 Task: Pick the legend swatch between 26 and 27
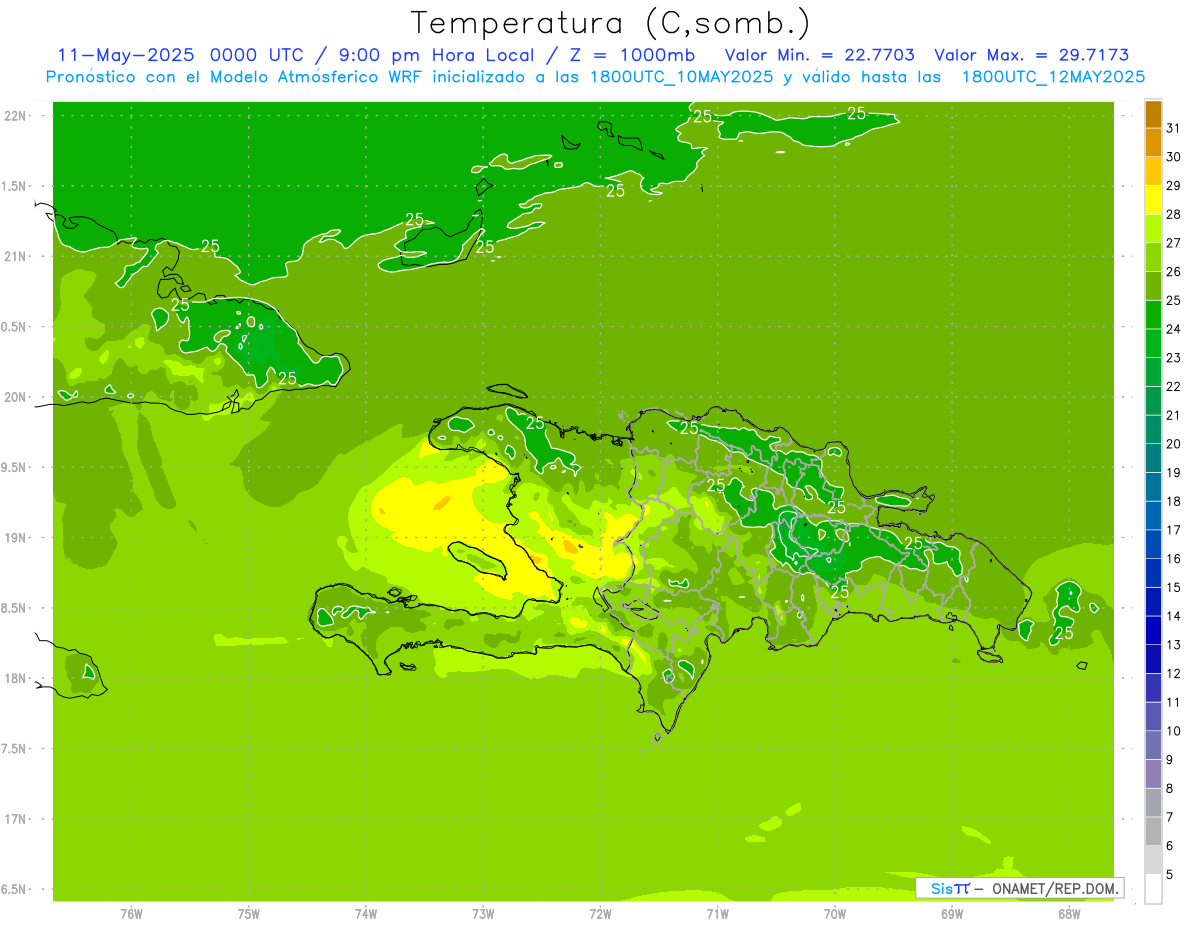1153,257
